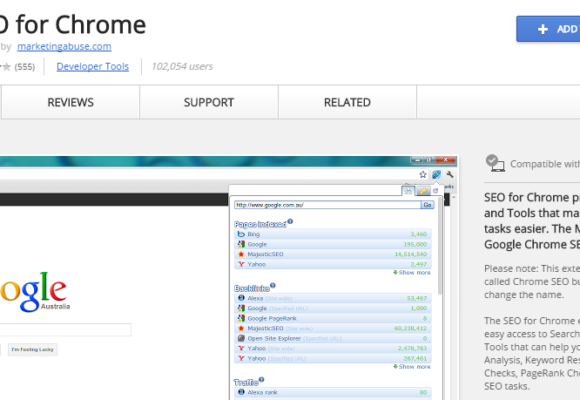Click the Google Specified URL value 1,000
The height and width of the screenshot is (400, 580).
coord(418,308)
